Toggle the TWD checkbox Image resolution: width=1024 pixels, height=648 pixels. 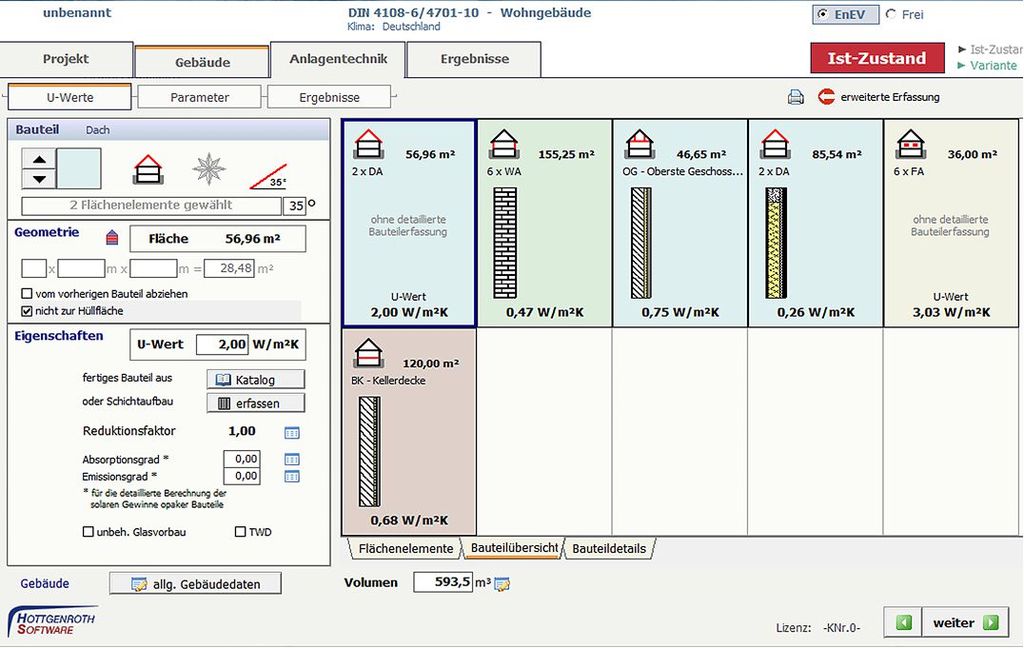[240, 532]
